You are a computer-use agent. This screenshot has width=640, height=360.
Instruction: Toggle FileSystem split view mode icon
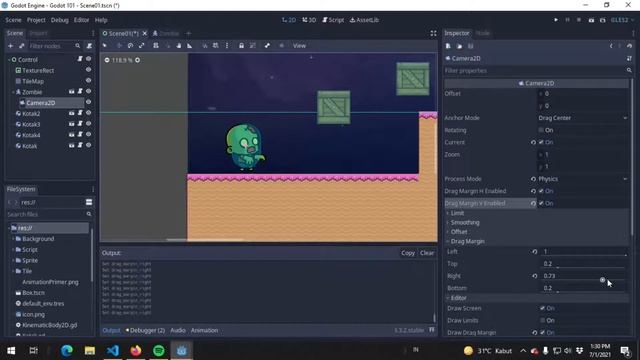click(x=89, y=202)
